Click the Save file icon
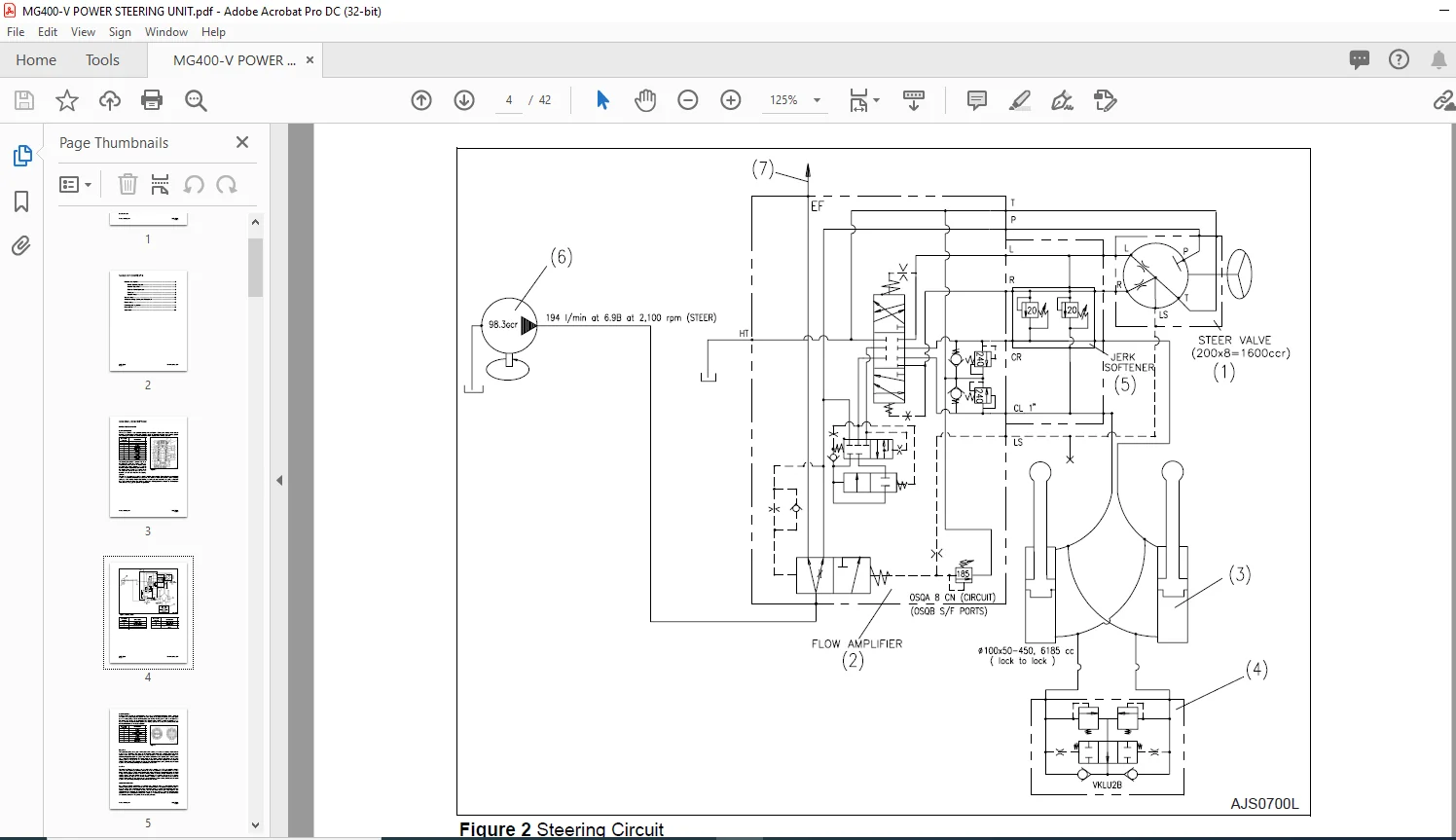Image resolution: width=1456 pixels, height=840 pixels. (x=24, y=100)
